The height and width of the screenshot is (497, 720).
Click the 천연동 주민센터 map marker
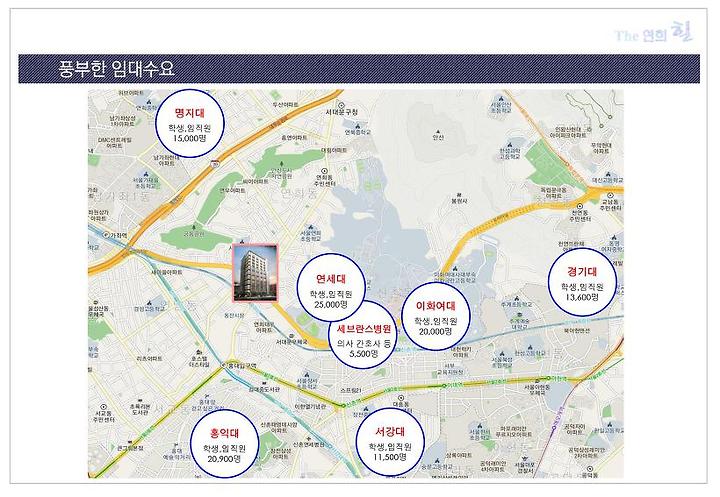(x=580, y=213)
